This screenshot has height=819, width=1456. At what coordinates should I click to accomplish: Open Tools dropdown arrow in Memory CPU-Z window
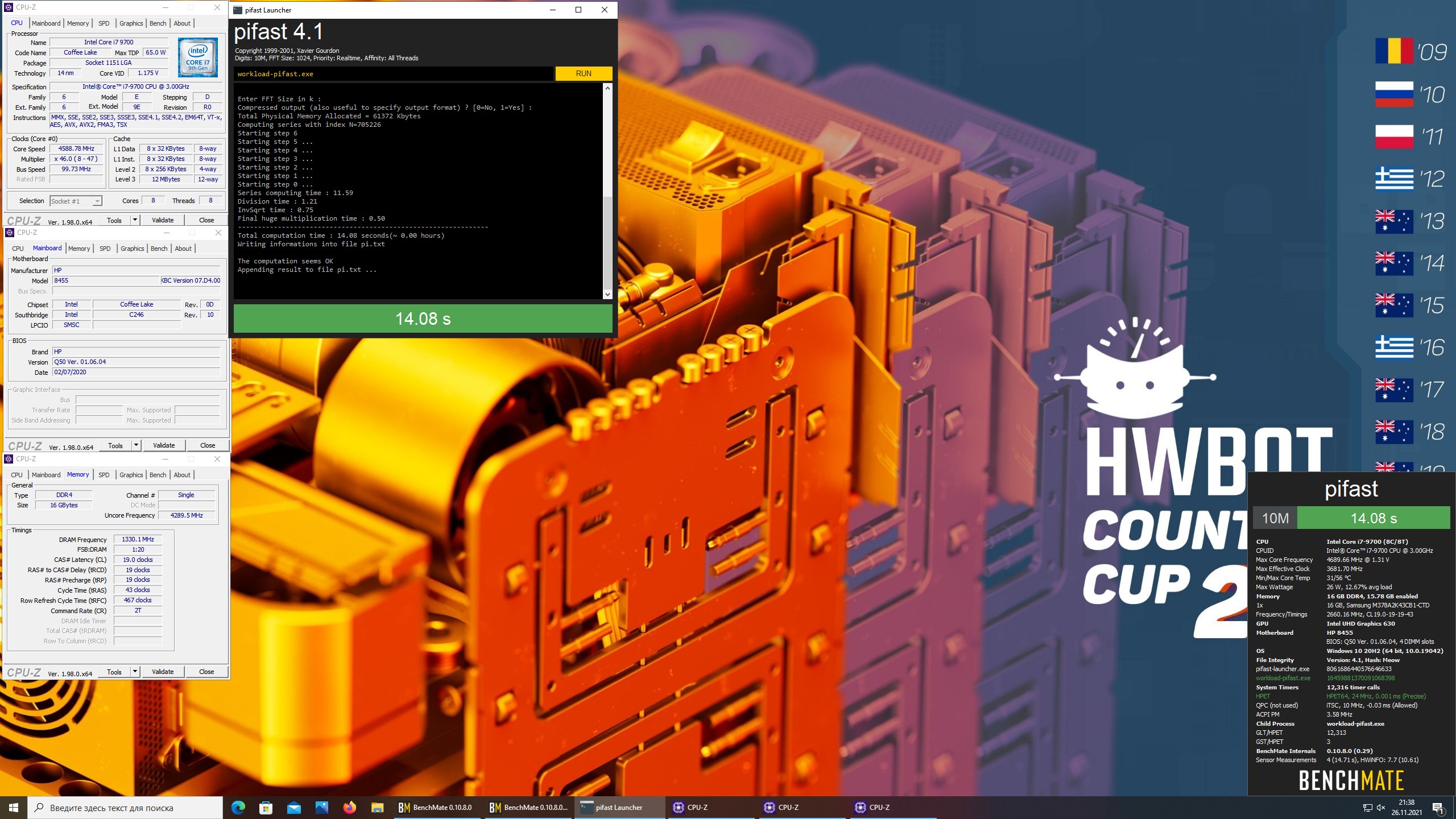[135, 672]
